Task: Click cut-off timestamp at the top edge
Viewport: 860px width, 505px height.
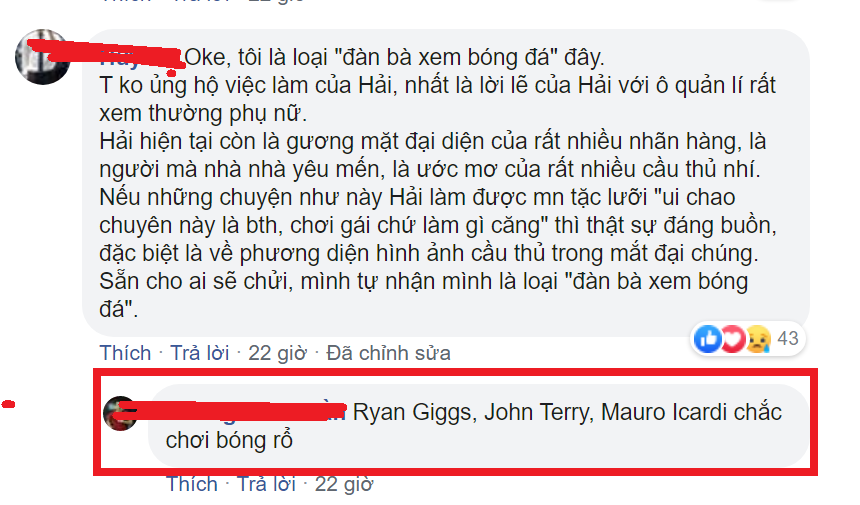Action: pyautogui.click(x=276, y=2)
